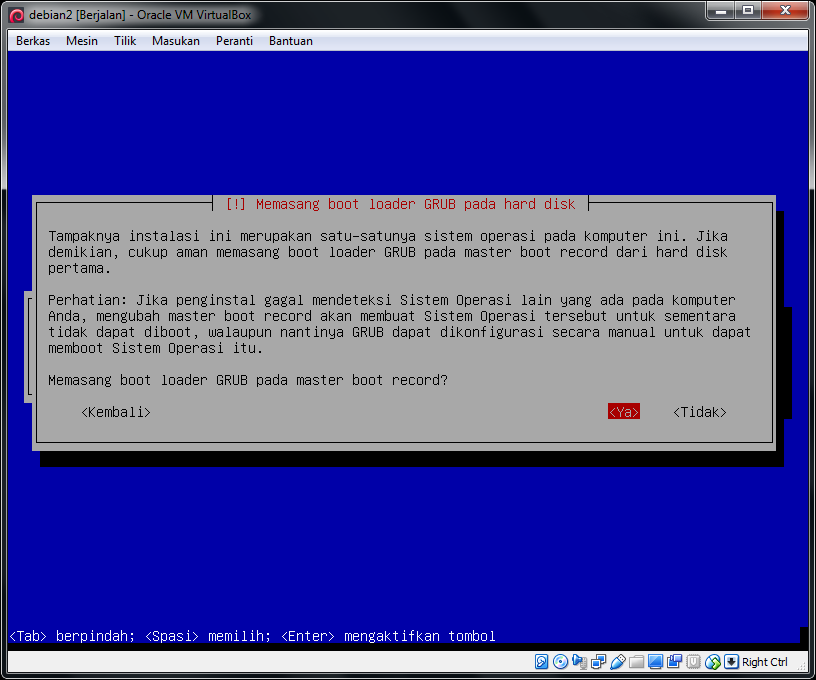Open the Masukan menu
This screenshot has width=816, height=680.
(x=176, y=41)
